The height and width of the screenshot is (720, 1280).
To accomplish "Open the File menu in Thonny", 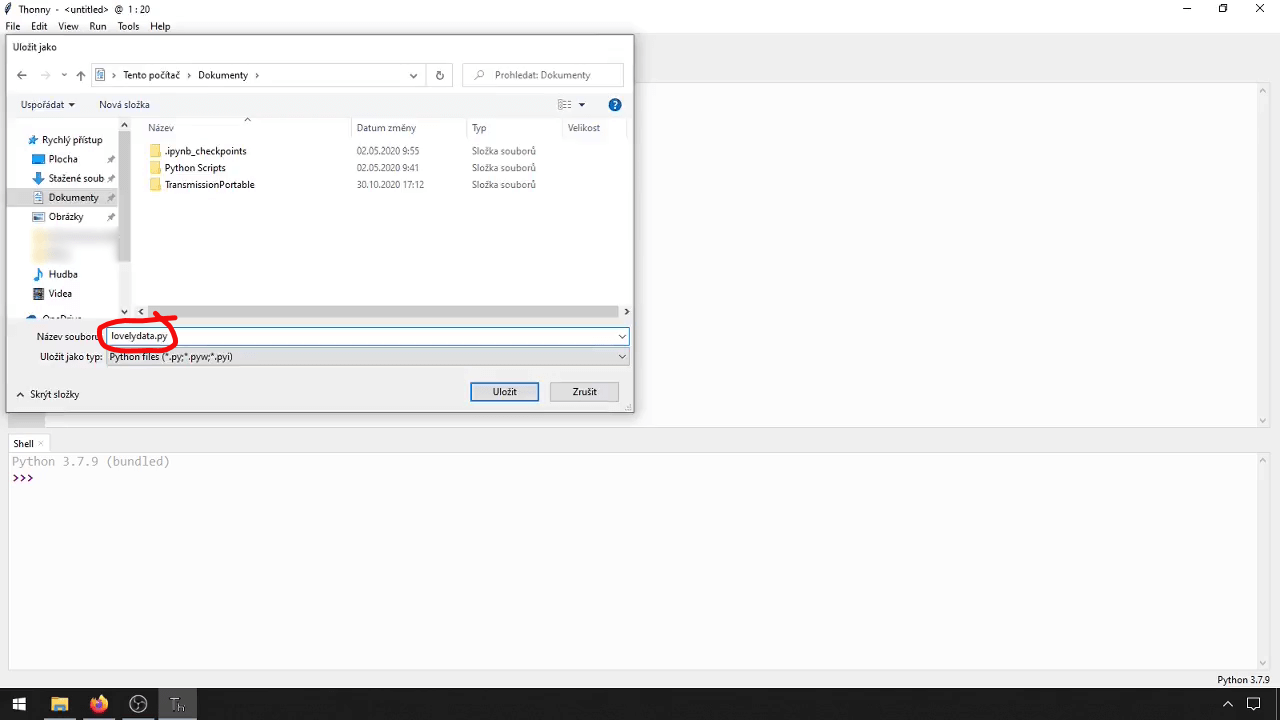I will click(x=13, y=26).
